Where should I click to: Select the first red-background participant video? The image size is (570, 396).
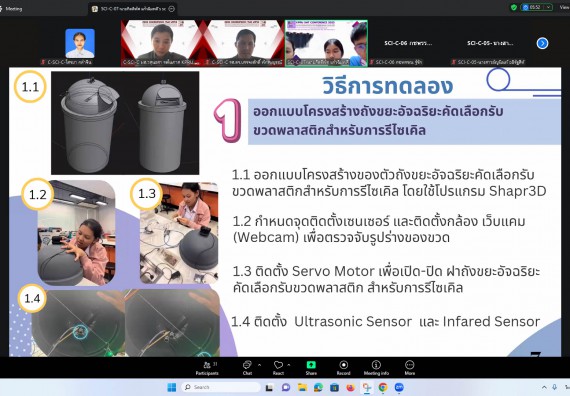click(x=161, y=43)
